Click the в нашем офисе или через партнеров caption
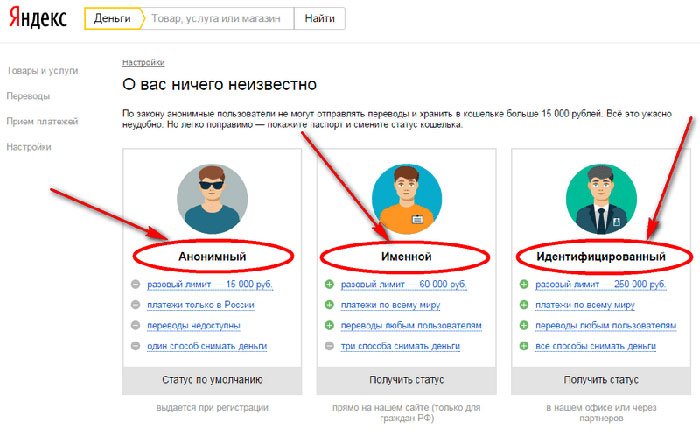700x444 pixels. 601,413
